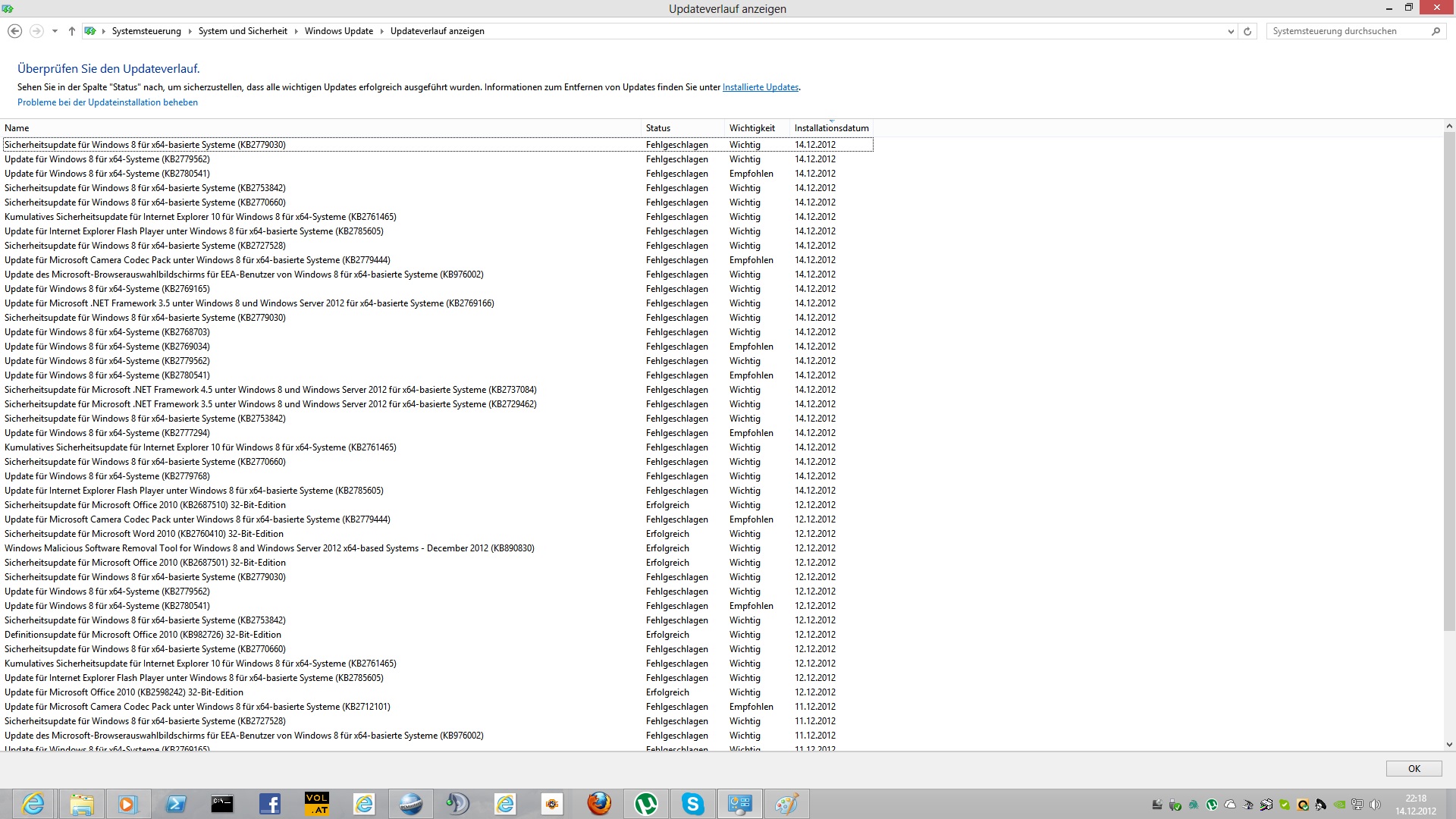Click the forward navigation arrow
Screen dimensions: 1456x819
(36, 31)
